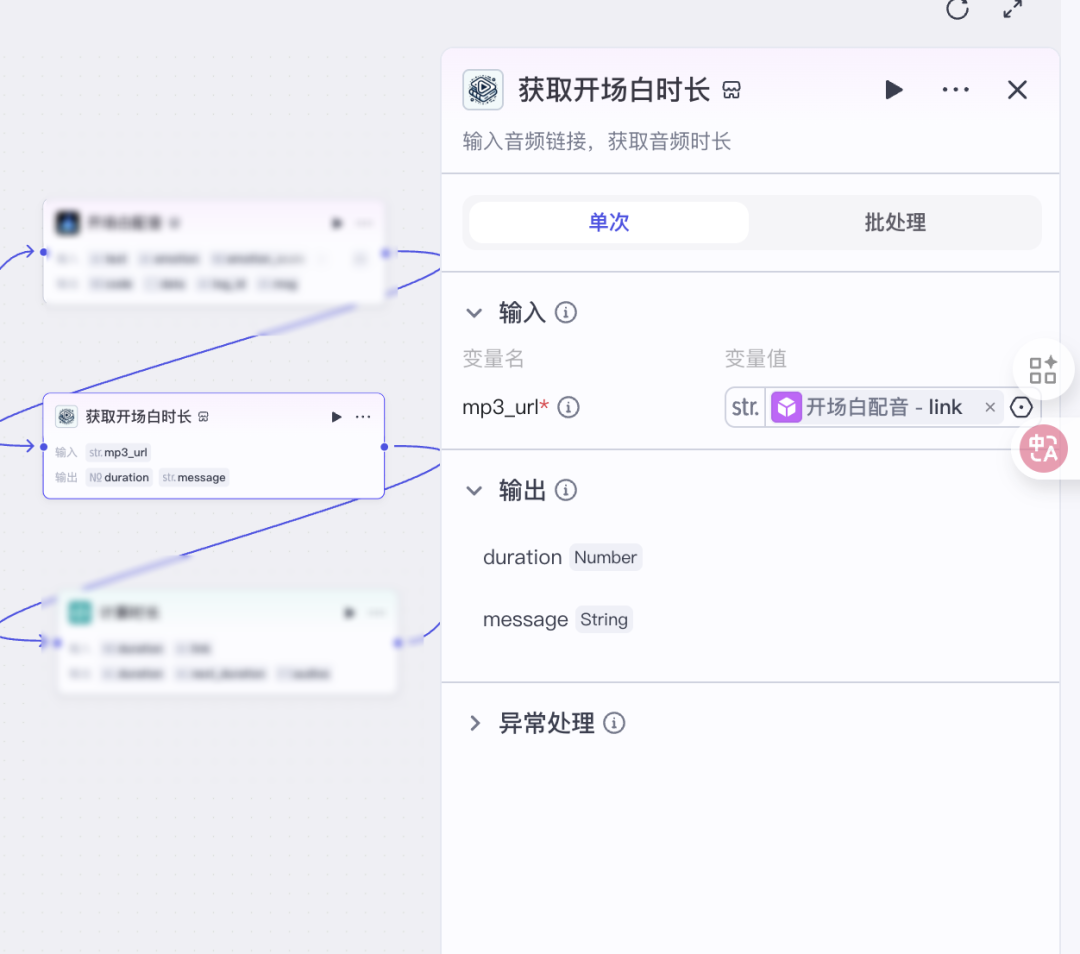Screen dimensions: 1080x954
Task: Open the canvas 获取开场白时长 node ellipsis menu
Action: [363, 417]
